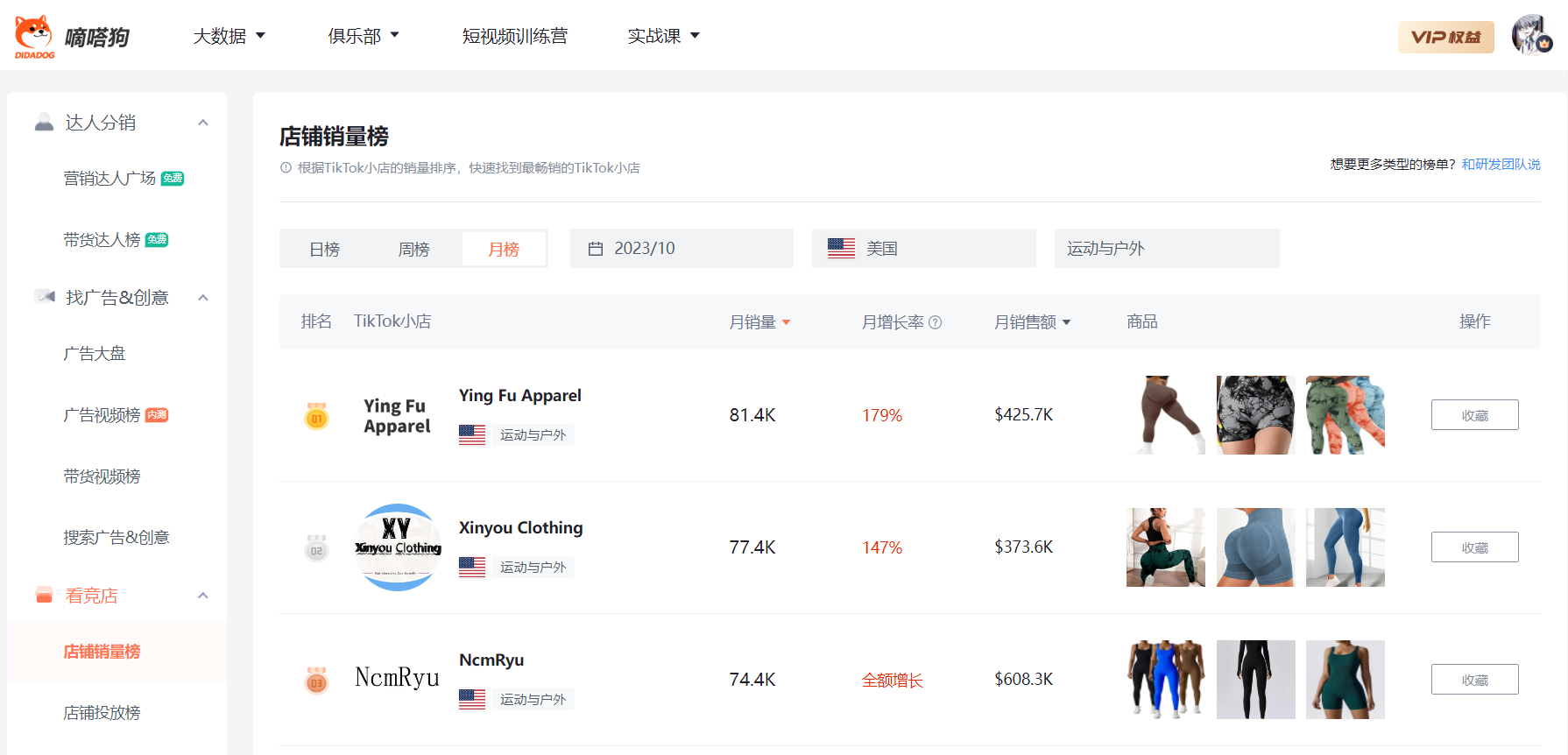Collapse the 达人分销 sidebar section
Image resolution: width=1568 pixels, height=755 pixels.
coord(203,123)
